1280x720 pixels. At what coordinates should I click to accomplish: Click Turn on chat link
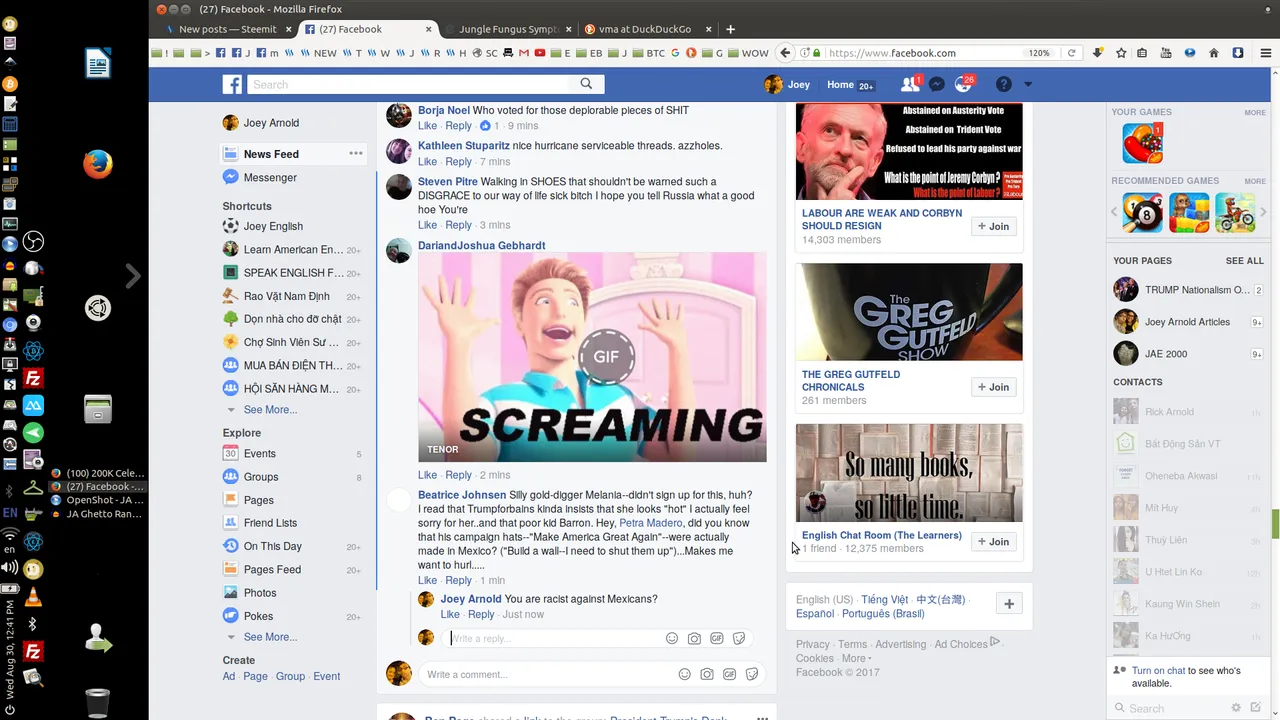pyautogui.click(x=1158, y=671)
